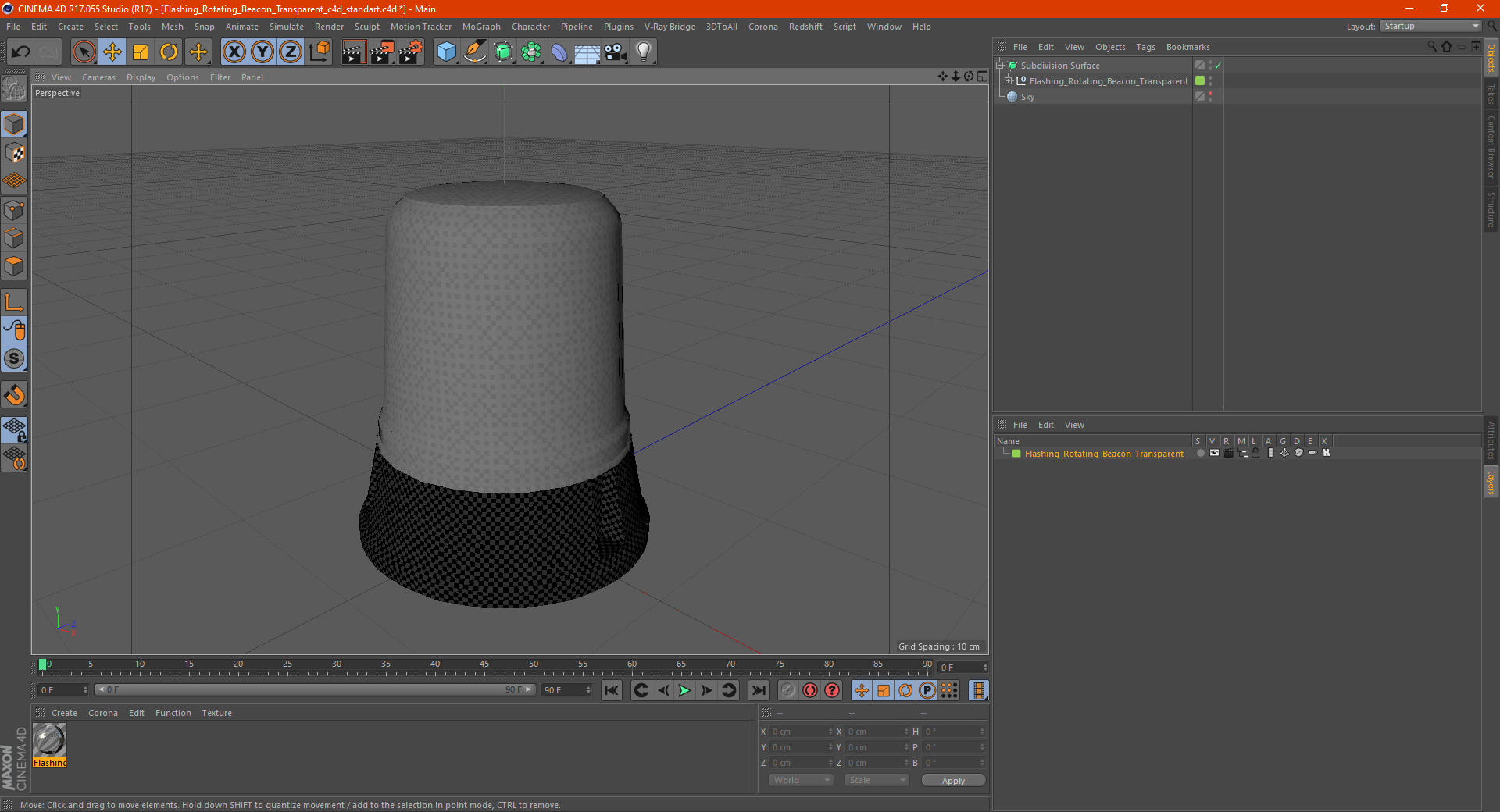Open the deformer objects icon

(559, 52)
